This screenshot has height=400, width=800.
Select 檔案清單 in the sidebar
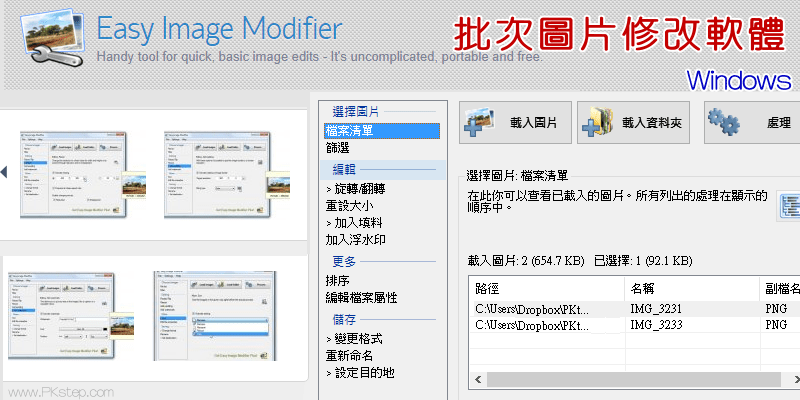382,131
